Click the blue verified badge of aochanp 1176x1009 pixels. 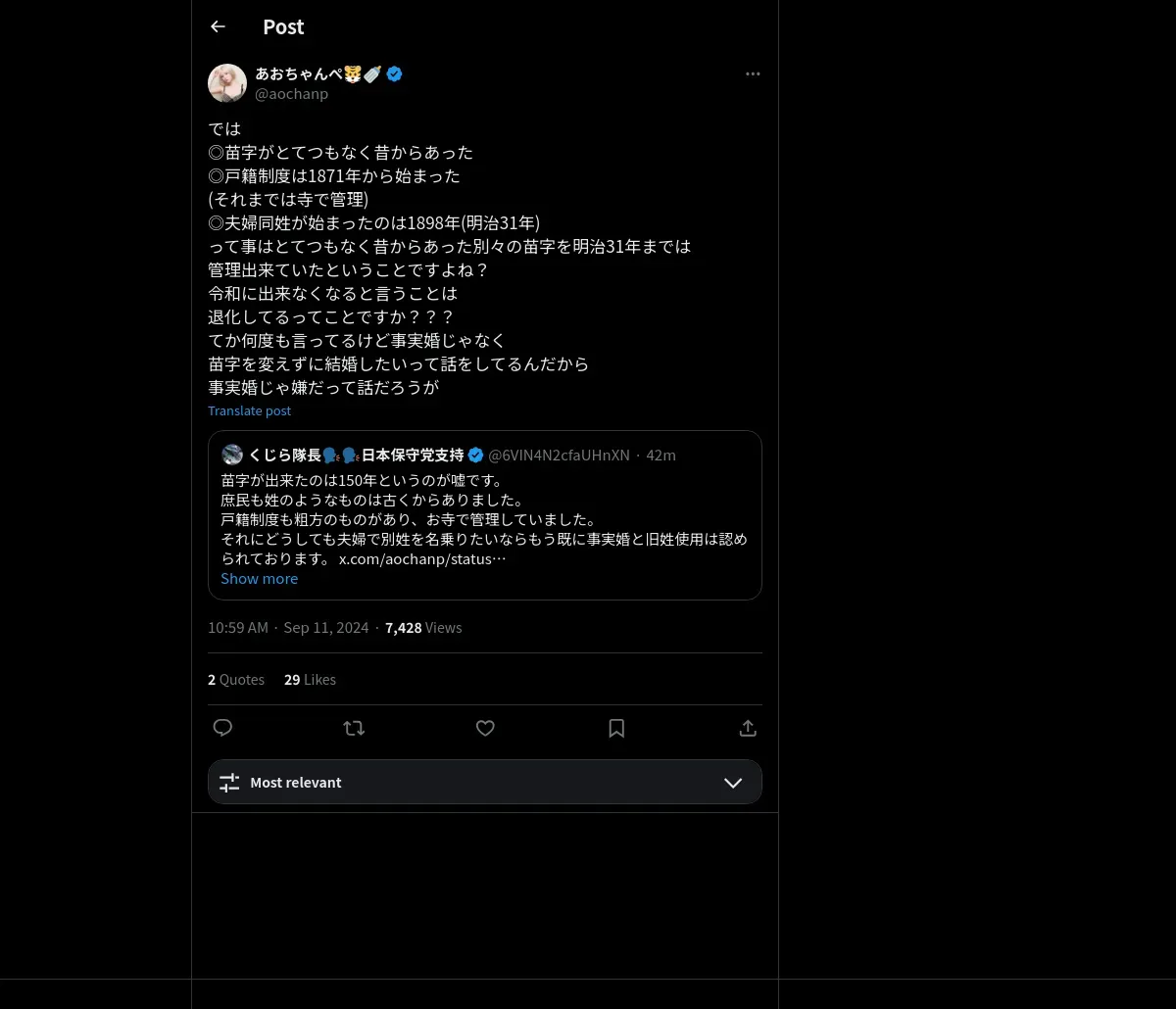(394, 73)
